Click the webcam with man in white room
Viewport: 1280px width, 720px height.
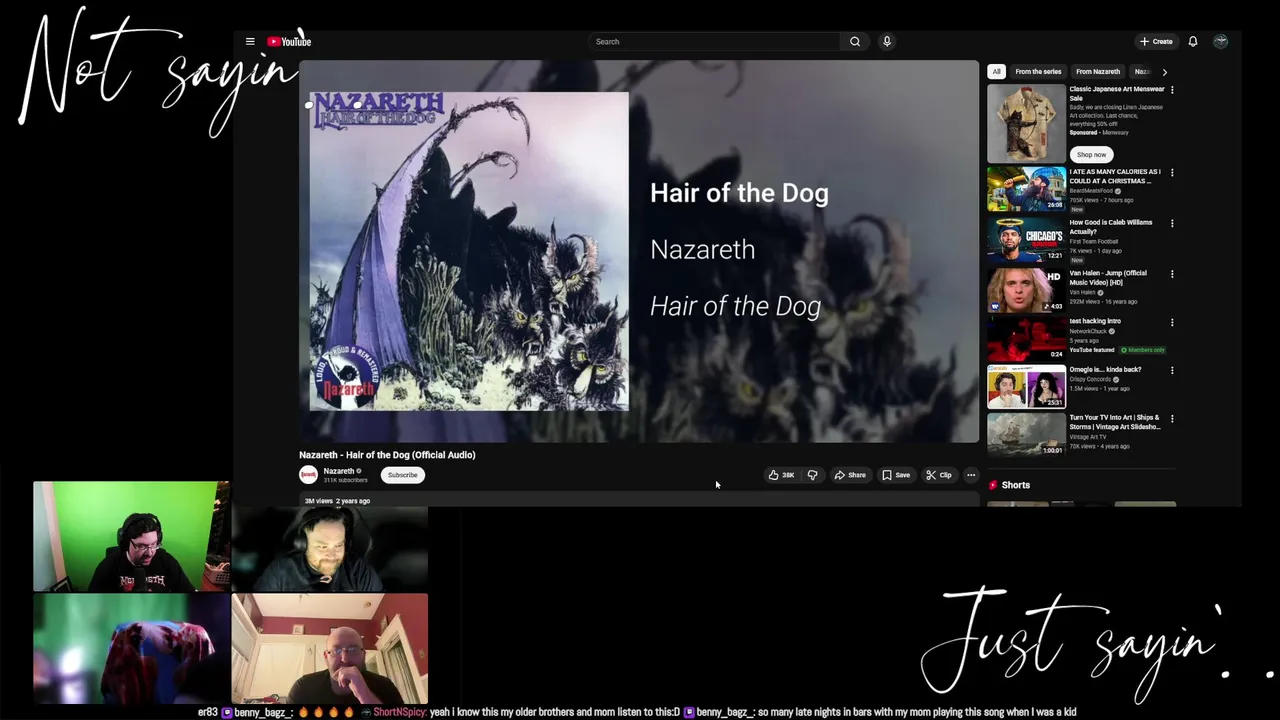(x=330, y=649)
